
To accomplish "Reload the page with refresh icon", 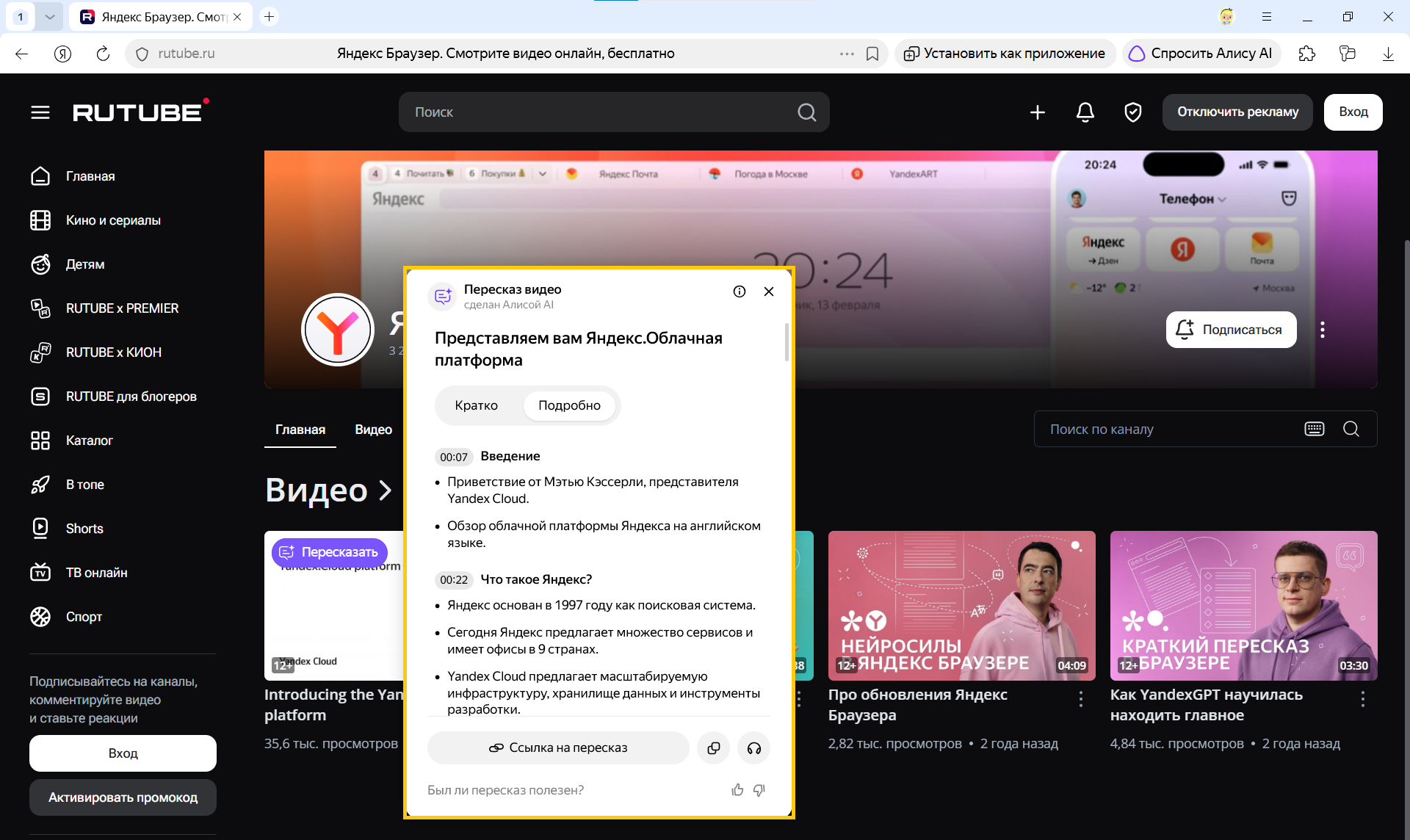I will [x=103, y=54].
